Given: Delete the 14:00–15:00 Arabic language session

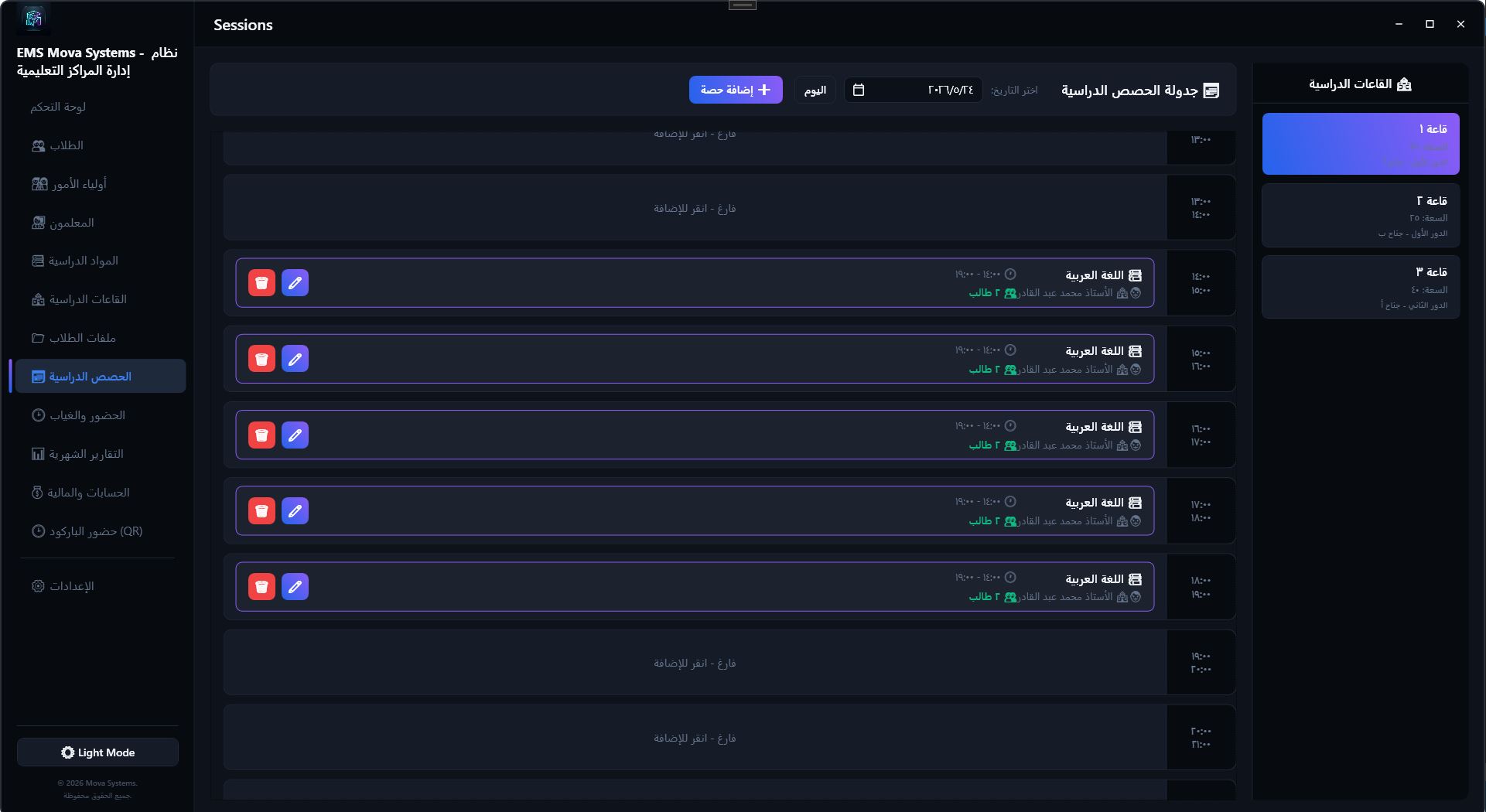Looking at the screenshot, I should pyautogui.click(x=261, y=283).
